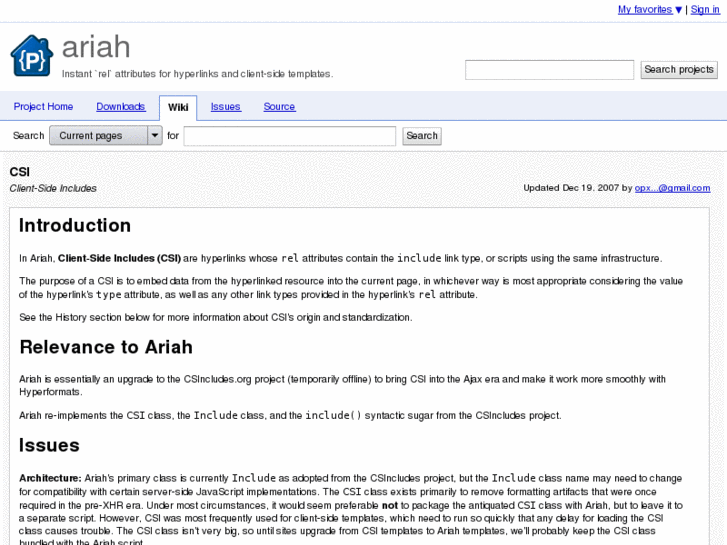Expand the Current pages dropdown
Screen dimensions: 727x545
pyautogui.click(x=106, y=135)
